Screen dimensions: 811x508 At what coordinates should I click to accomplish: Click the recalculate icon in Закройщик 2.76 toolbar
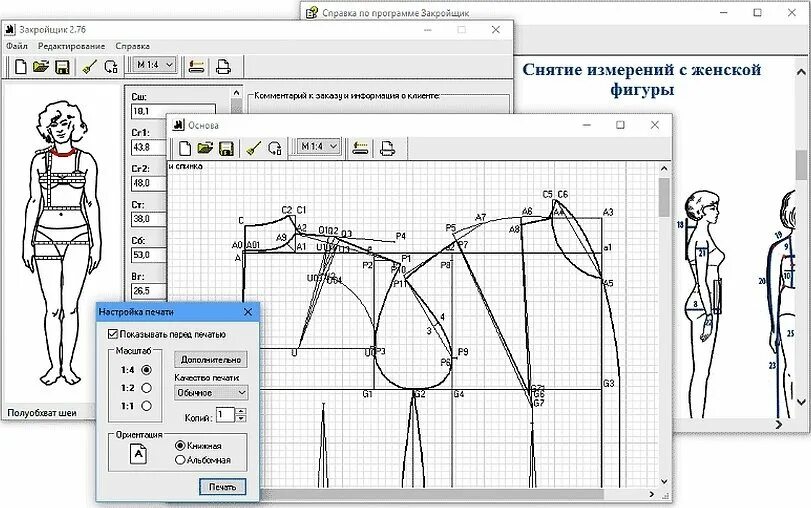coord(111,67)
